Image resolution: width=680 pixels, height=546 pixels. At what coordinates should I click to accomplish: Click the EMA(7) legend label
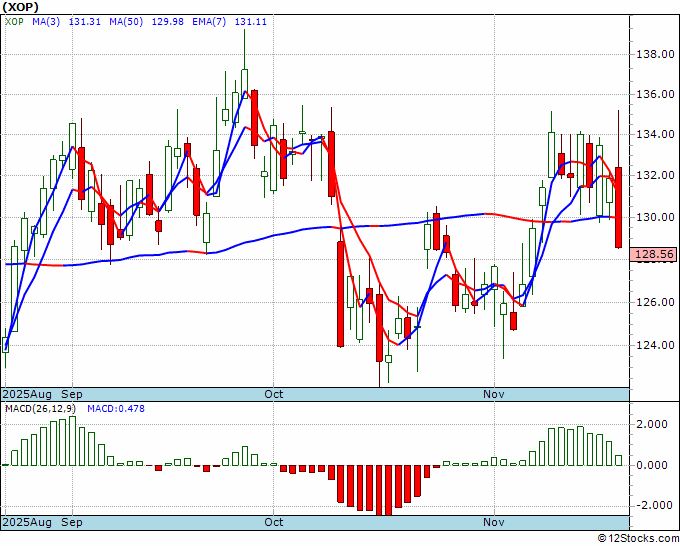click(209, 22)
